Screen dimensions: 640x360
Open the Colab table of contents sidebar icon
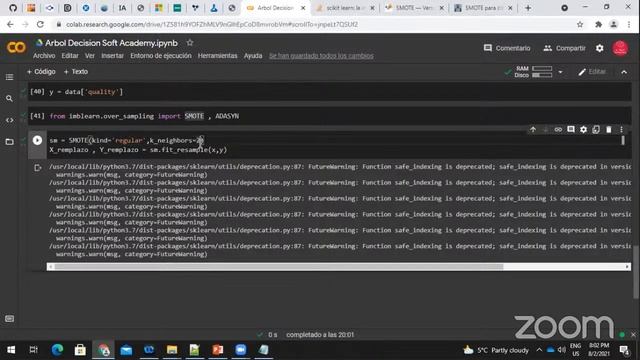[x=9, y=77]
